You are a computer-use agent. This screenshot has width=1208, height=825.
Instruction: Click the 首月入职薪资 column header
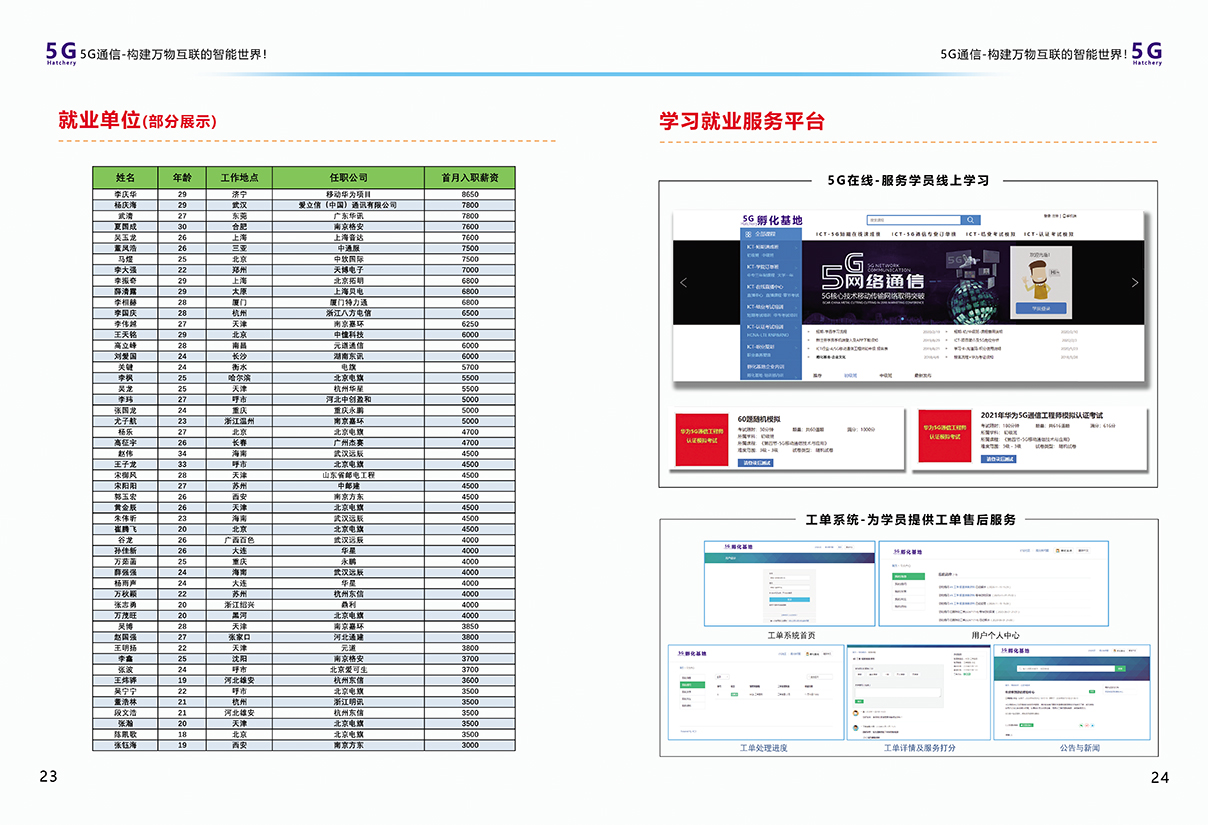coord(470,177)
